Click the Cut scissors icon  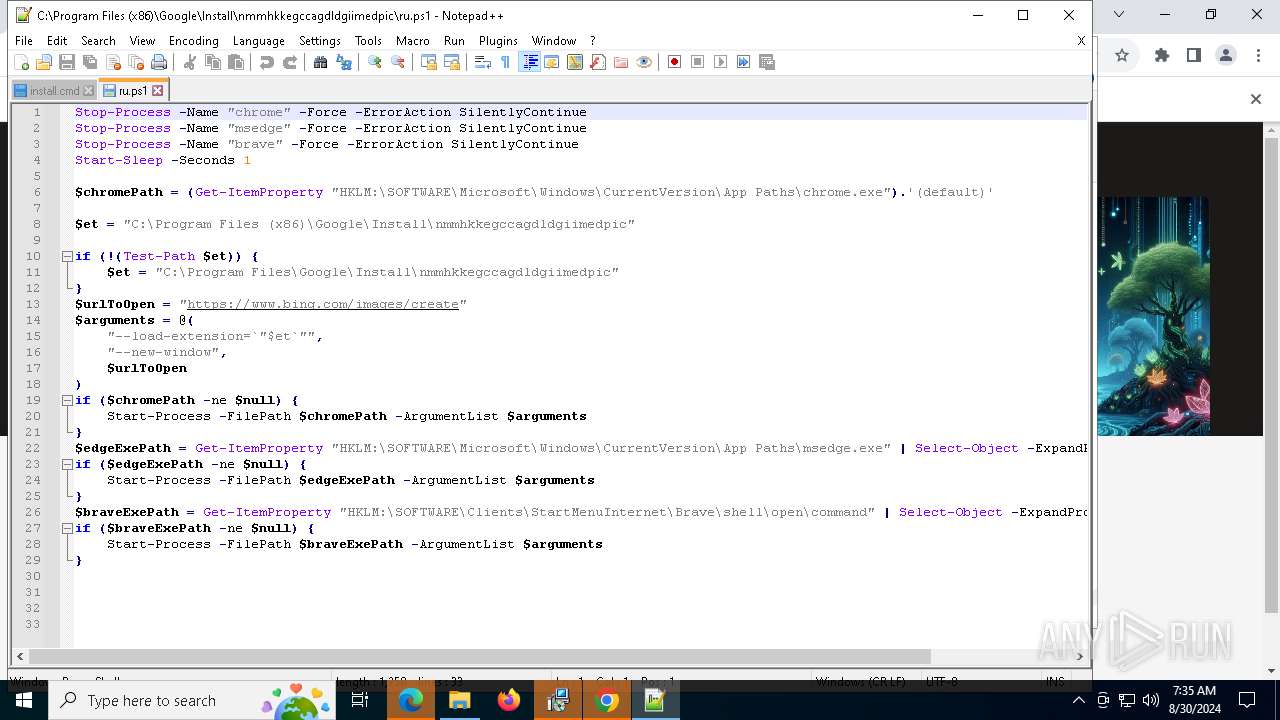[x=189, y=62]
